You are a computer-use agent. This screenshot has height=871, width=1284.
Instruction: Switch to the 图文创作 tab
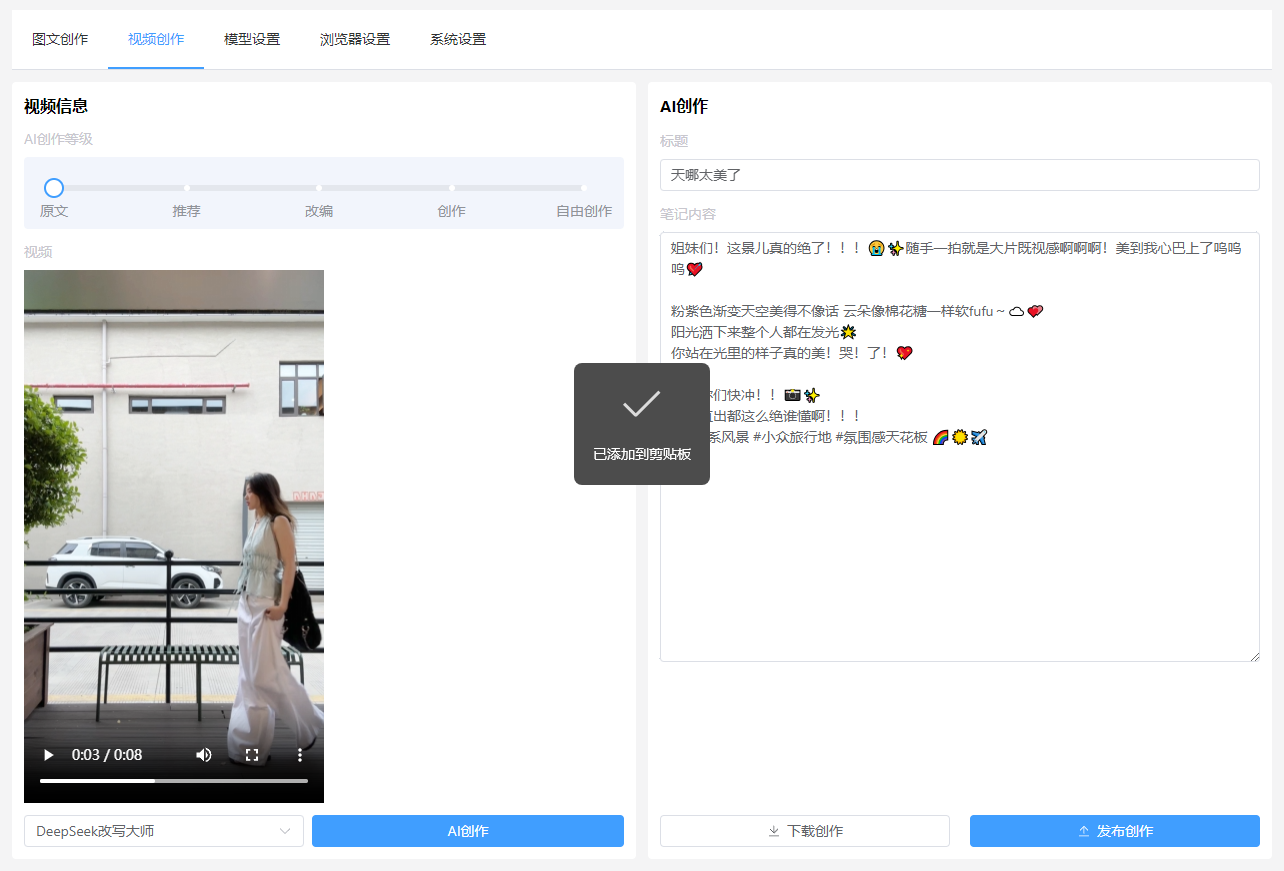tap(60, 38)
